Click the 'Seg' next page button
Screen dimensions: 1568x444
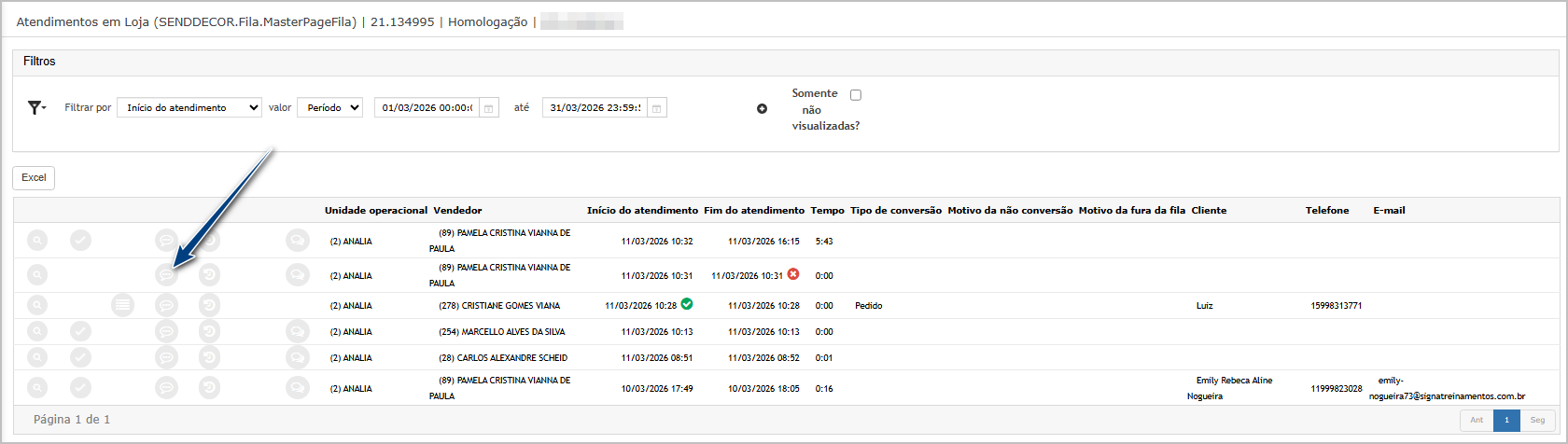tap(1537, 420)
